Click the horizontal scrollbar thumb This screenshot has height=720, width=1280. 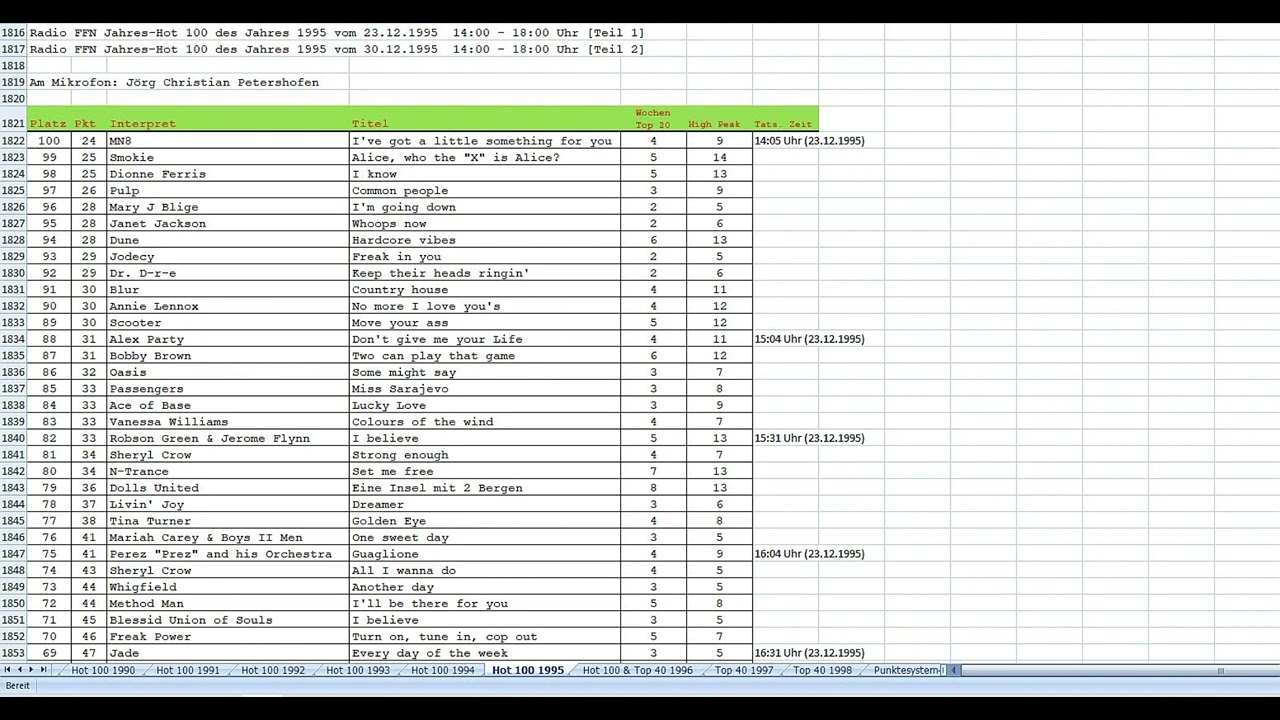coord(1220,670)
